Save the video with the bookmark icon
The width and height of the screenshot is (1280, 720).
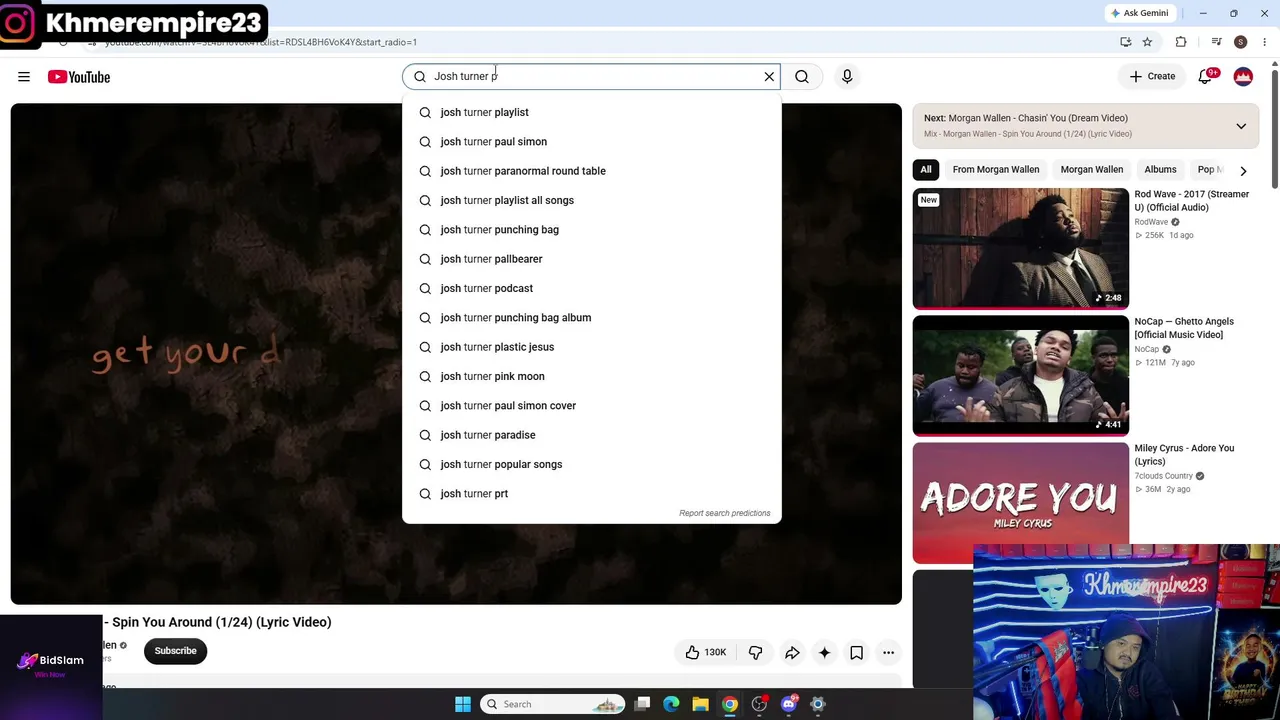856,652
